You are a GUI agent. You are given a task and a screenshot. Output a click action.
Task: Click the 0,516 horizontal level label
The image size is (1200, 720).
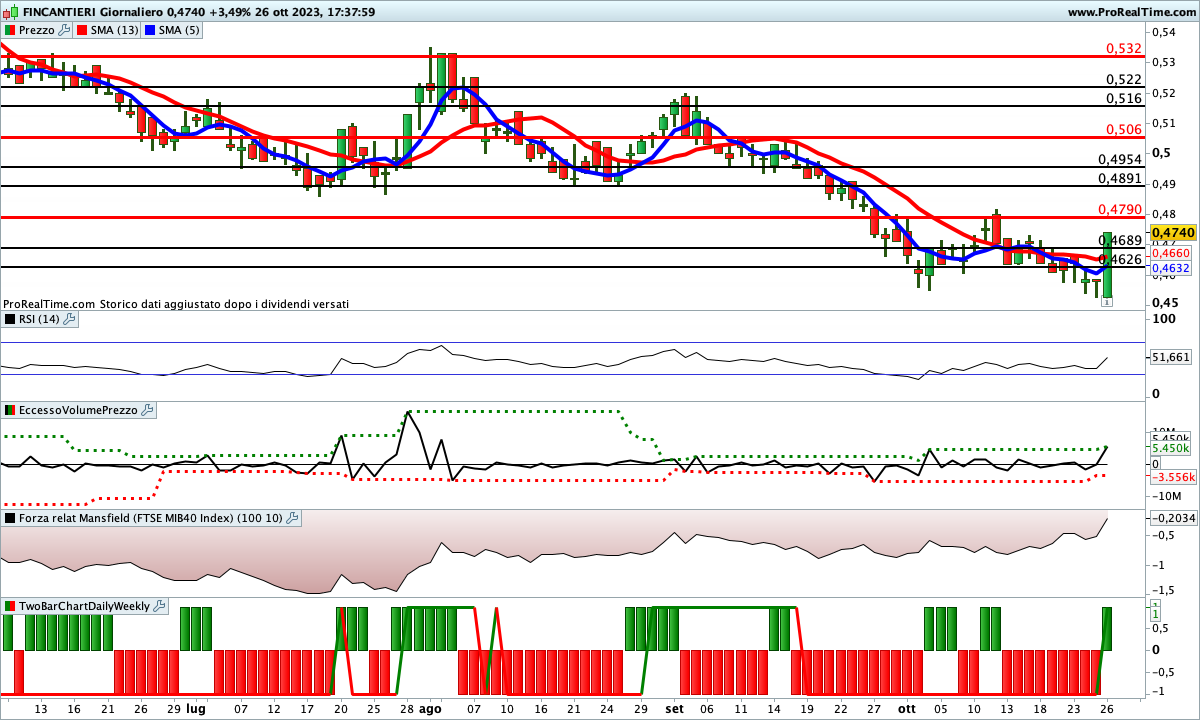point(1124,98)
